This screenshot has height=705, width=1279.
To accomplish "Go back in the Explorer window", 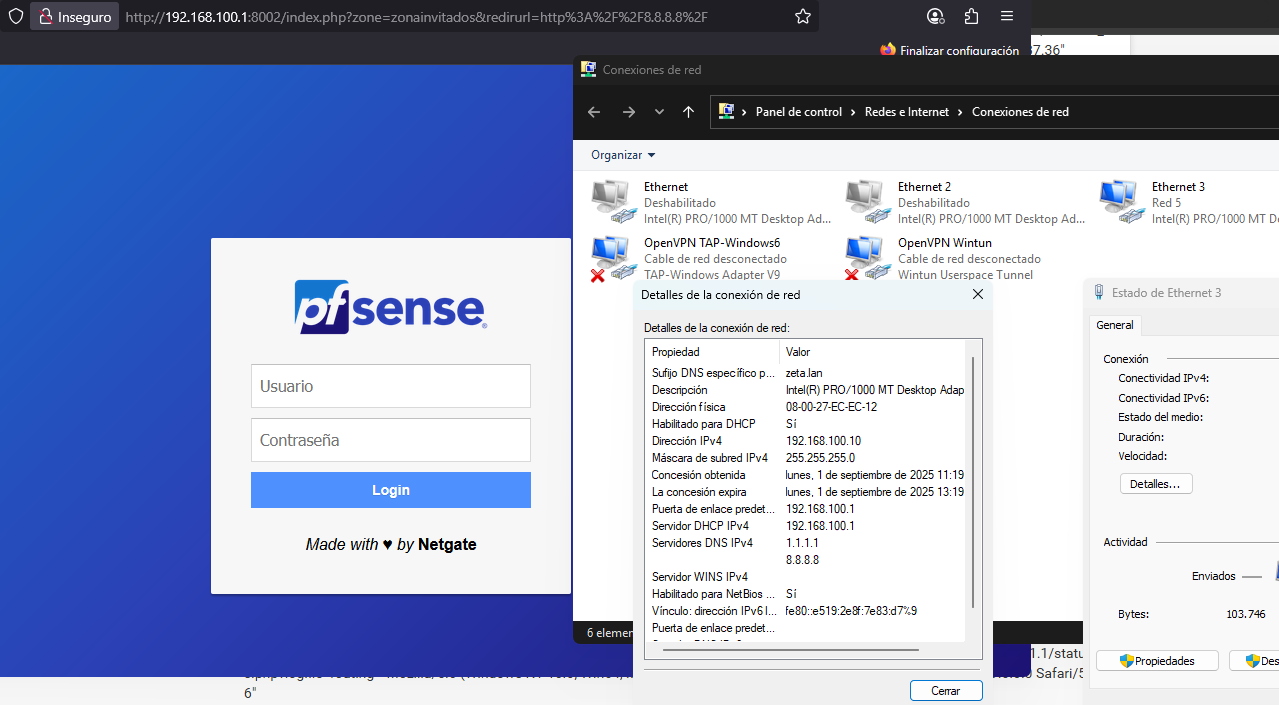I will pyautogui.click(x=594, y=112).
